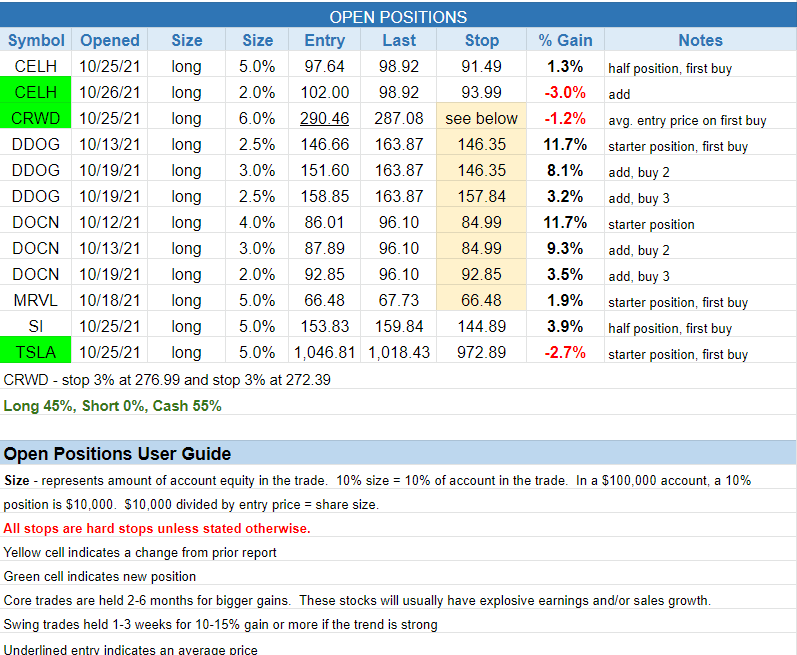Click the Entry column header

pos(324,40)
